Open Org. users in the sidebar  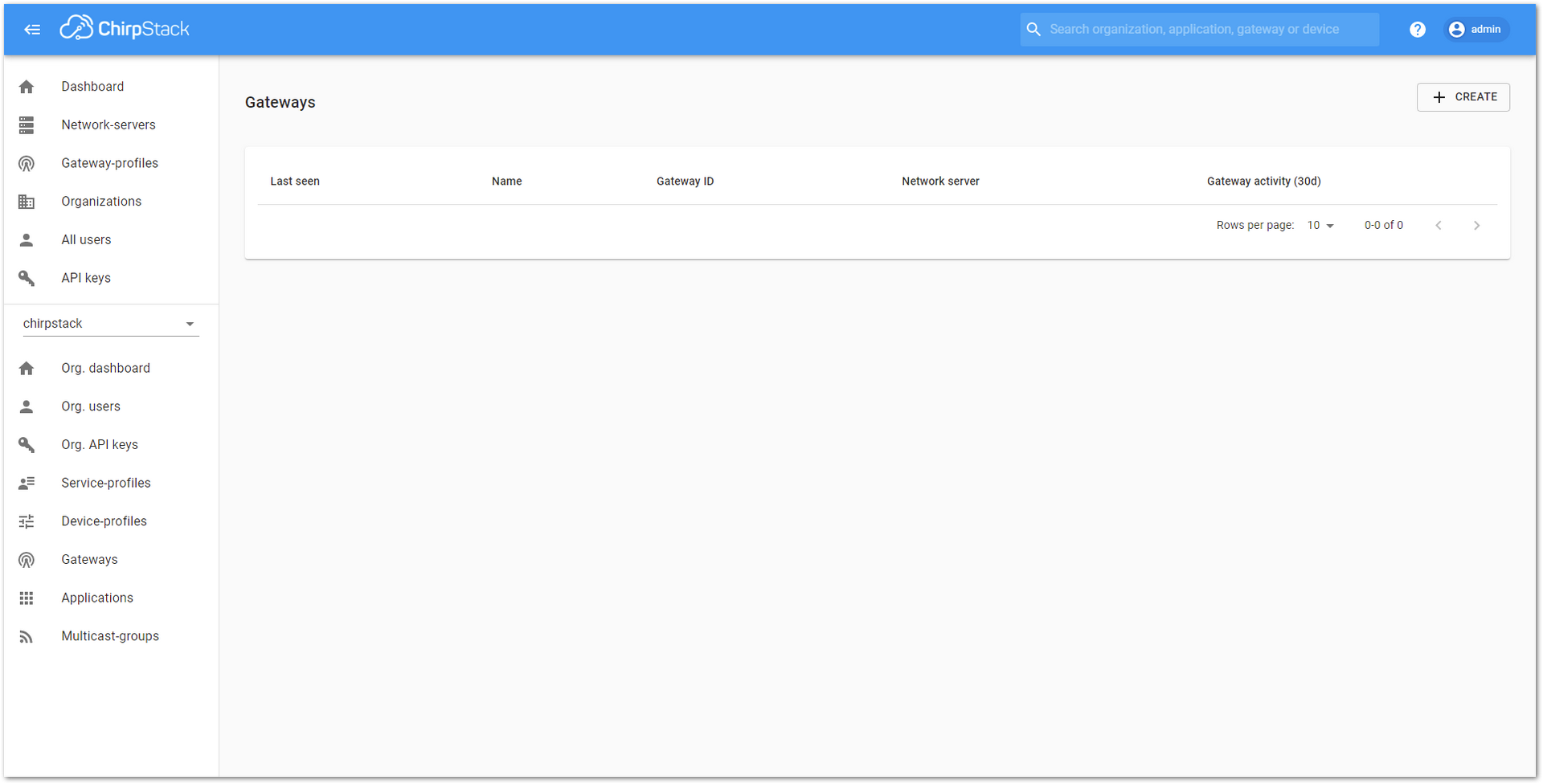tap(111, 406)
